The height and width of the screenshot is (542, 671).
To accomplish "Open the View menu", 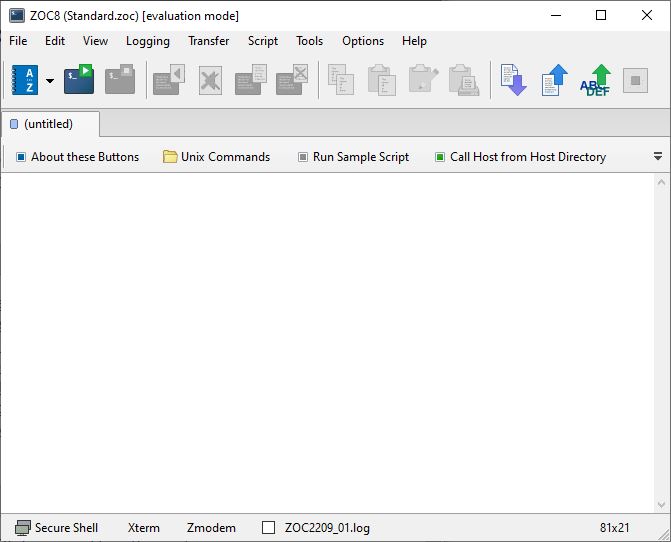I will (95, 41).
